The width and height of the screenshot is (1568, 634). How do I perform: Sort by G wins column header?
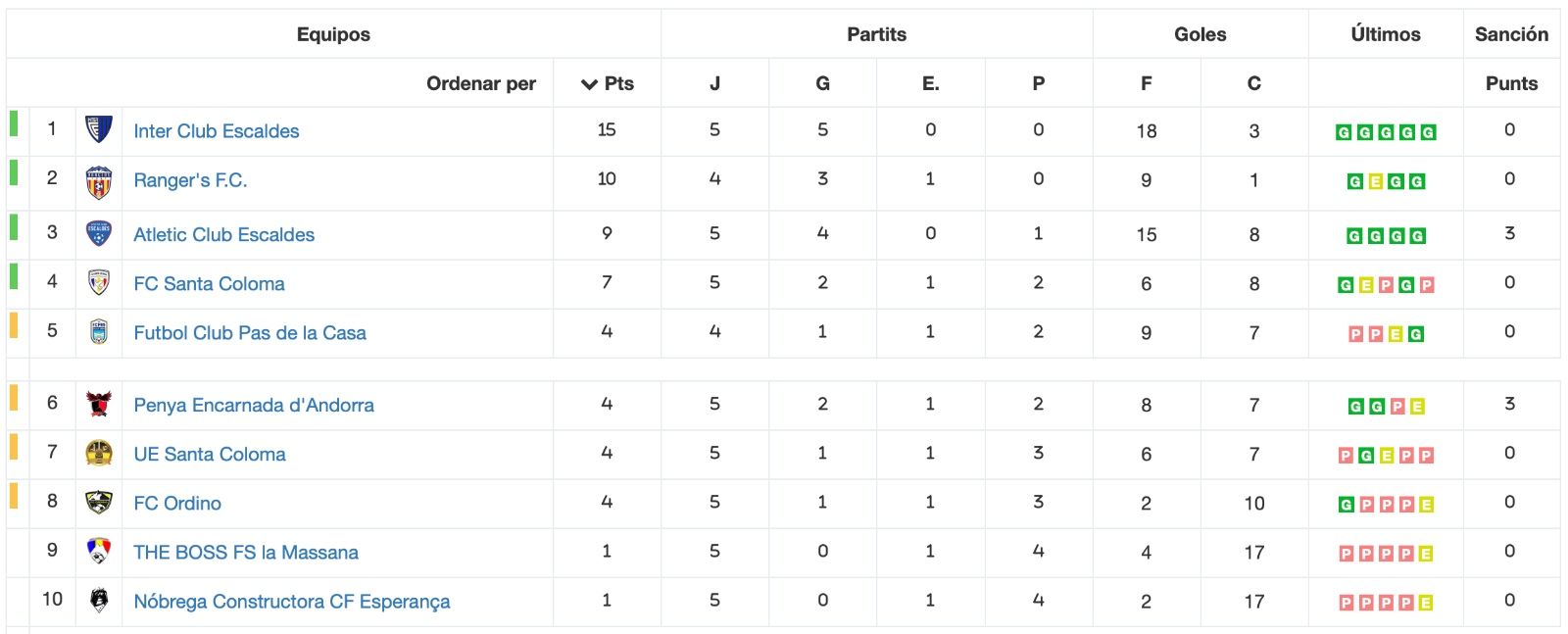click(x=822, y=83)
